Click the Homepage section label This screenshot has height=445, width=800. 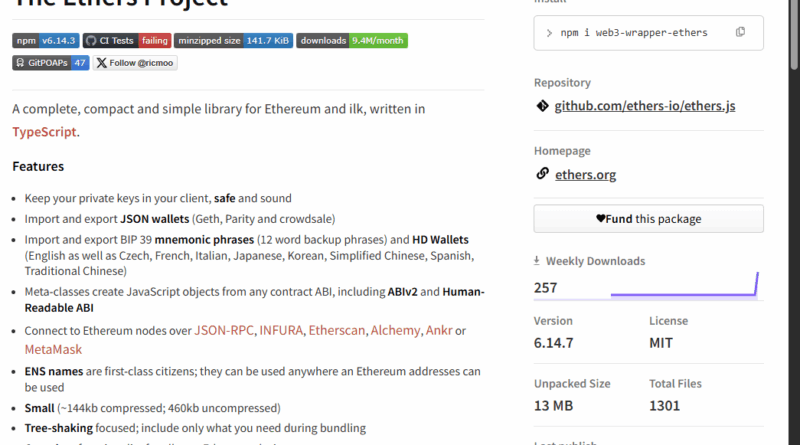click(562, 151)
